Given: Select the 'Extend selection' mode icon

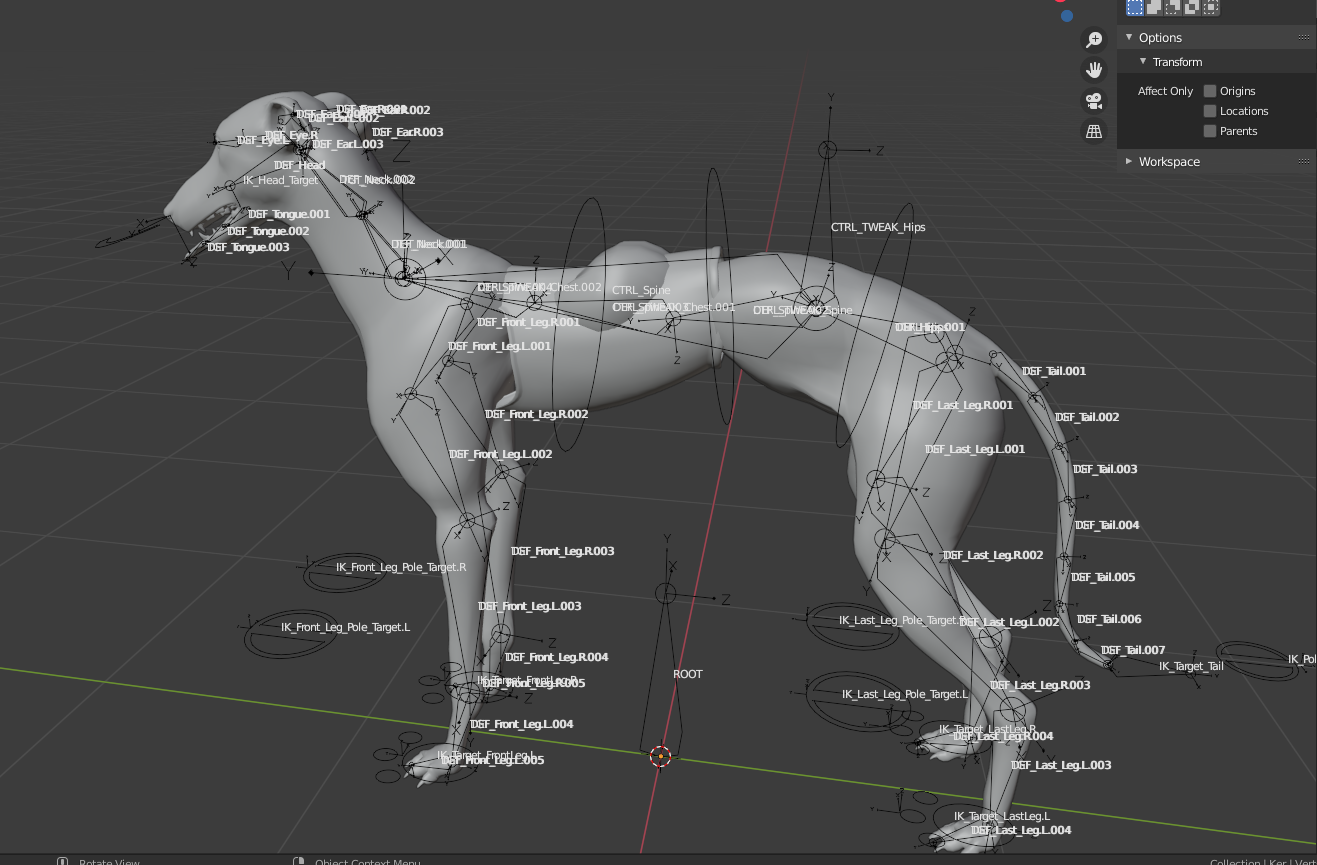Looking at the screenshot, I should (x=1154, y=7).
